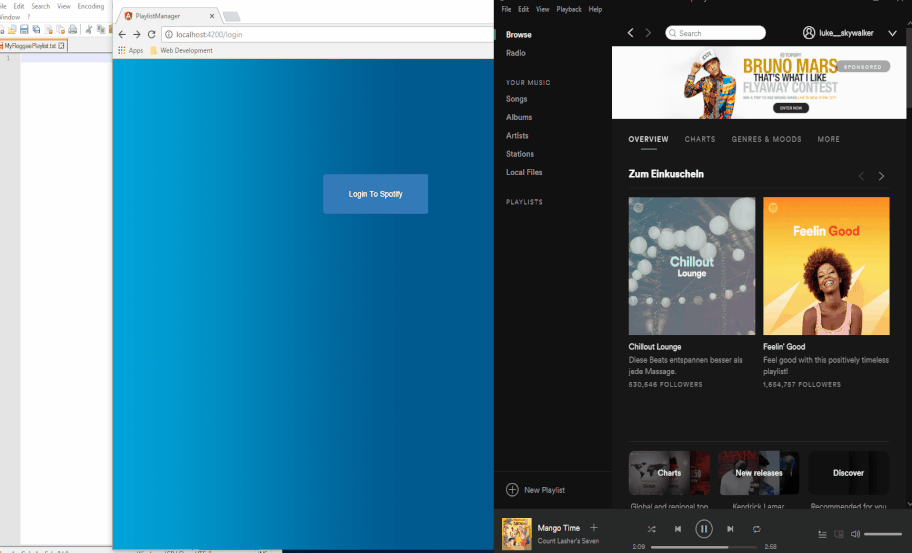Open the Spotify play queue icon
This screenshot has width=912, height=553.
click(x=822, y=534)
